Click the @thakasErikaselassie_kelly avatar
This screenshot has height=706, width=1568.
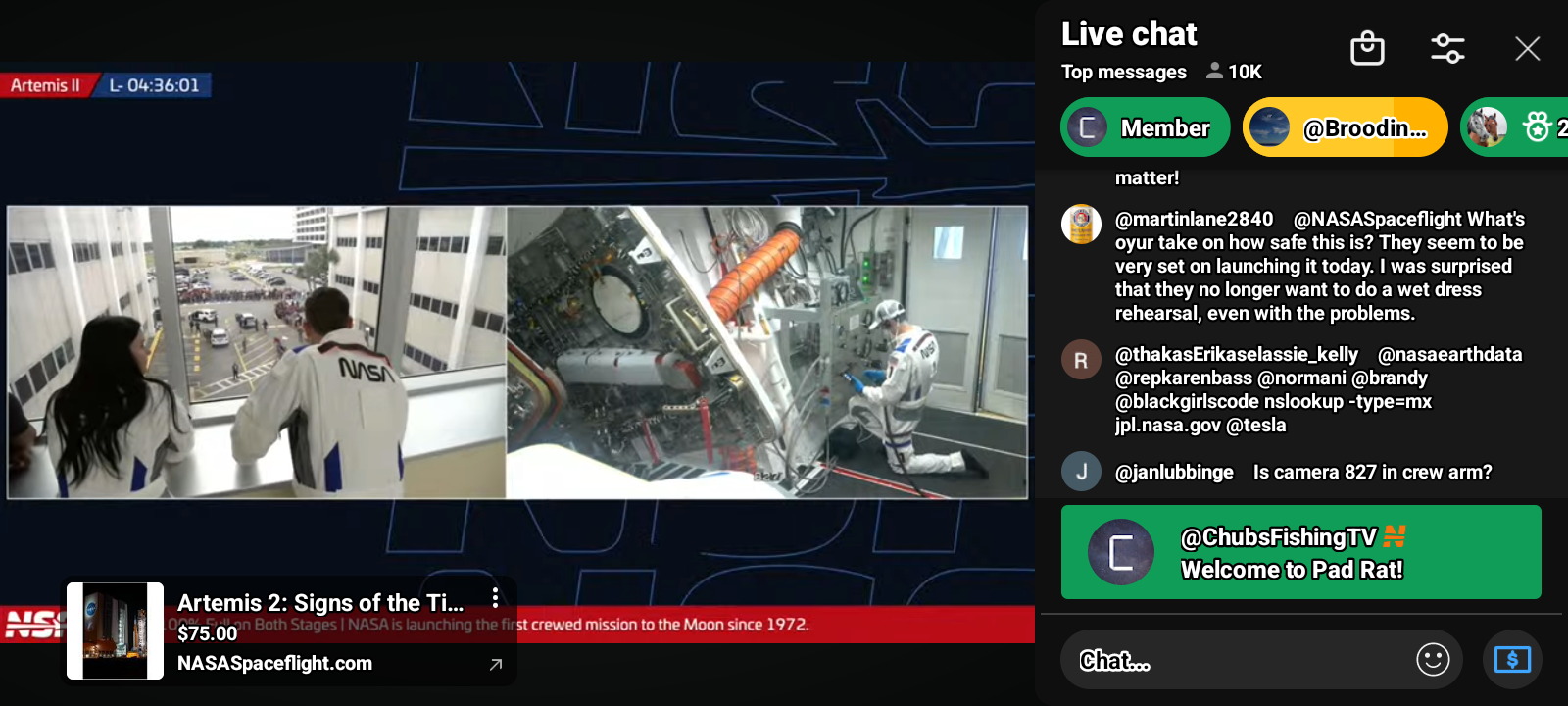(1081, 360)
